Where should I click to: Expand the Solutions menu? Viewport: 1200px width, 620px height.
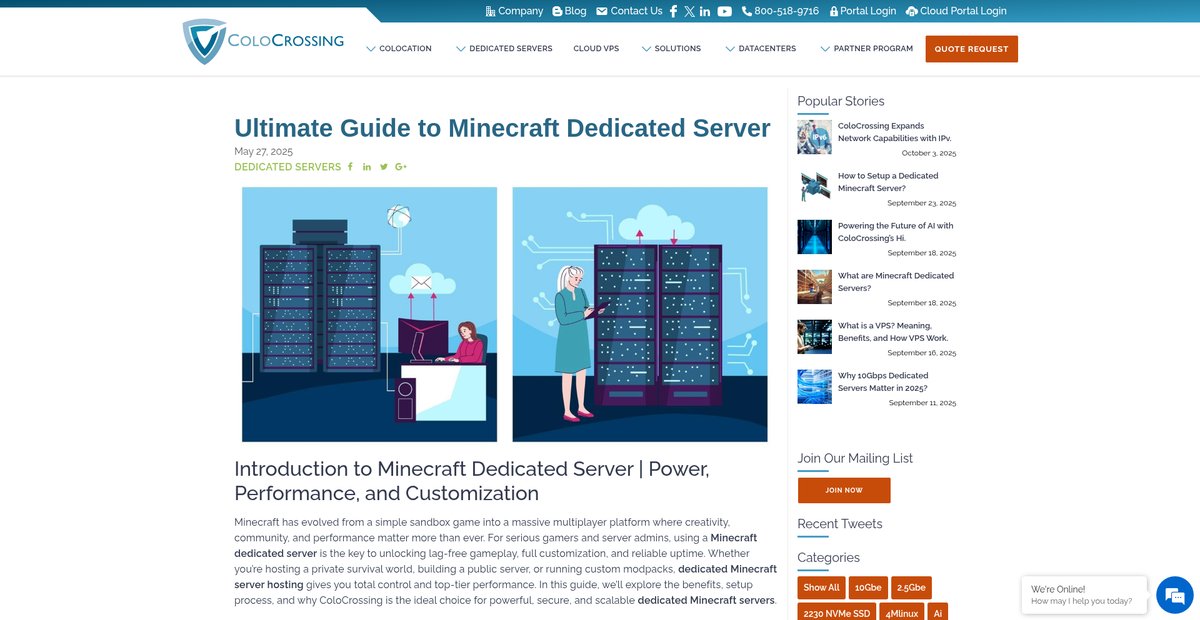(x=671, y=48)
